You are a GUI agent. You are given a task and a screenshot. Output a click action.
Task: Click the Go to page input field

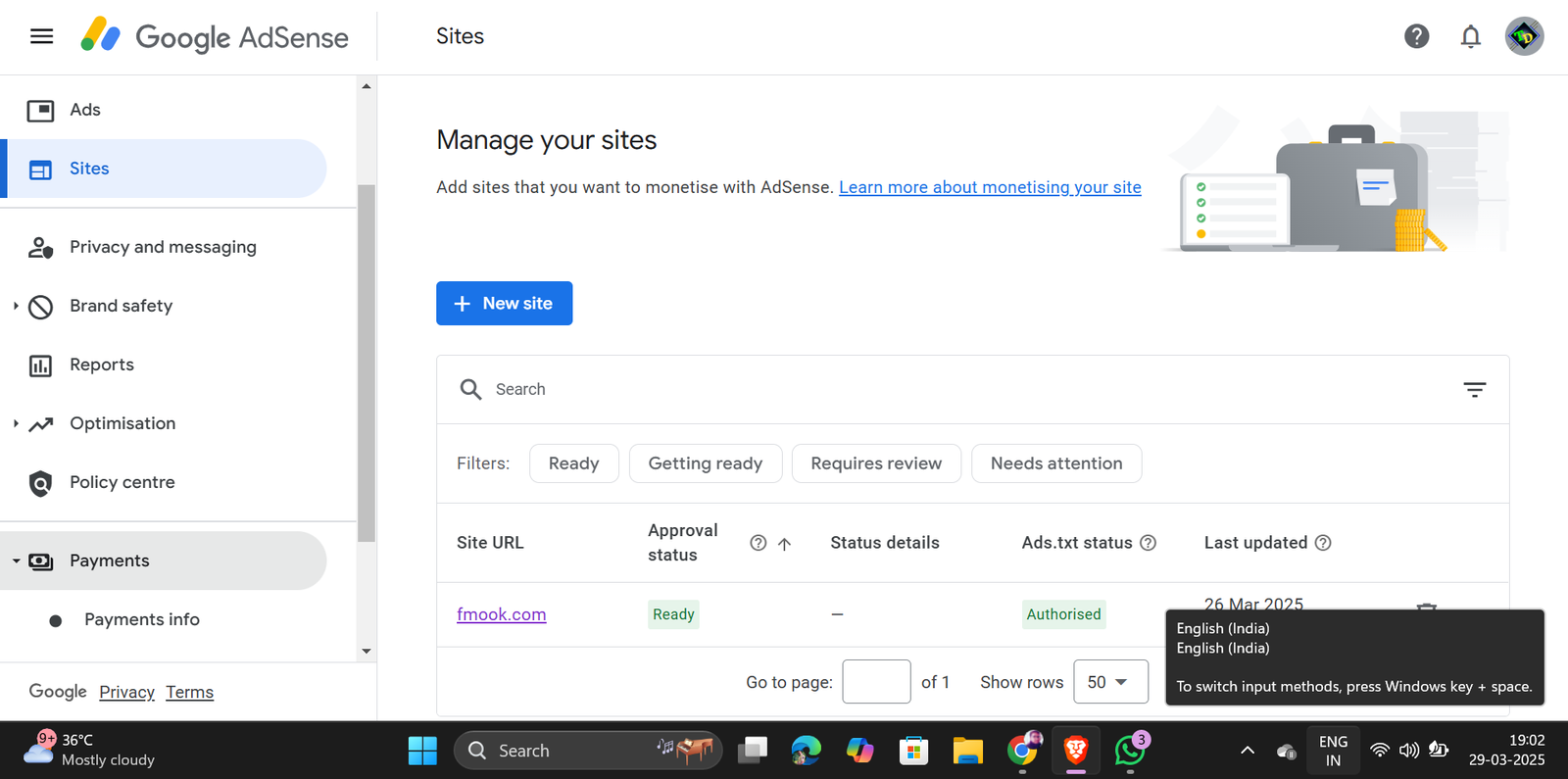tap(876, 682)
